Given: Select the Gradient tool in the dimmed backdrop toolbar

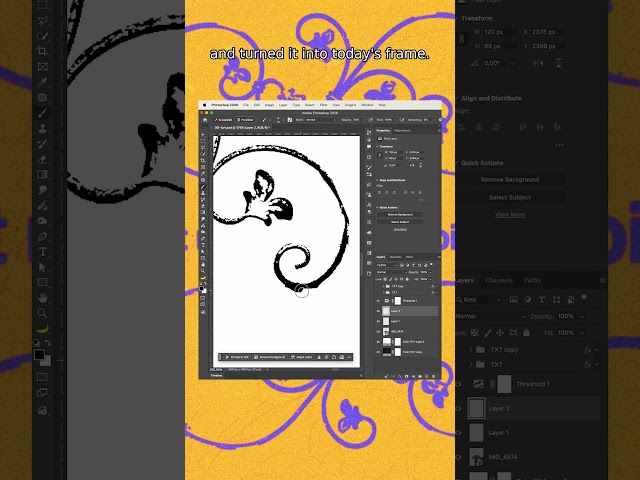Looking at the screenshot, I should pos(42,174).
